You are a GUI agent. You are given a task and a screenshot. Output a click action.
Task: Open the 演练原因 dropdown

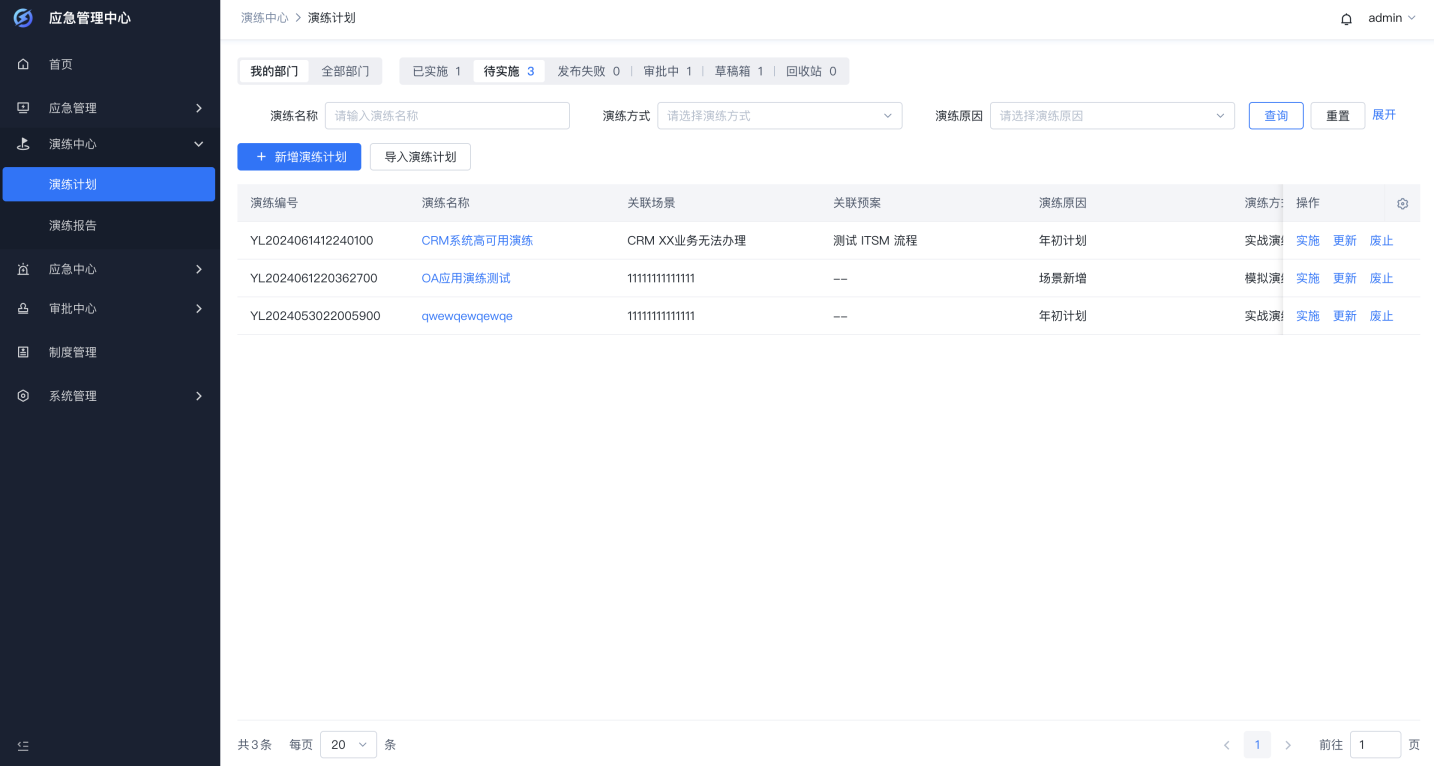pyautogui.click(x=1111, y=115)
